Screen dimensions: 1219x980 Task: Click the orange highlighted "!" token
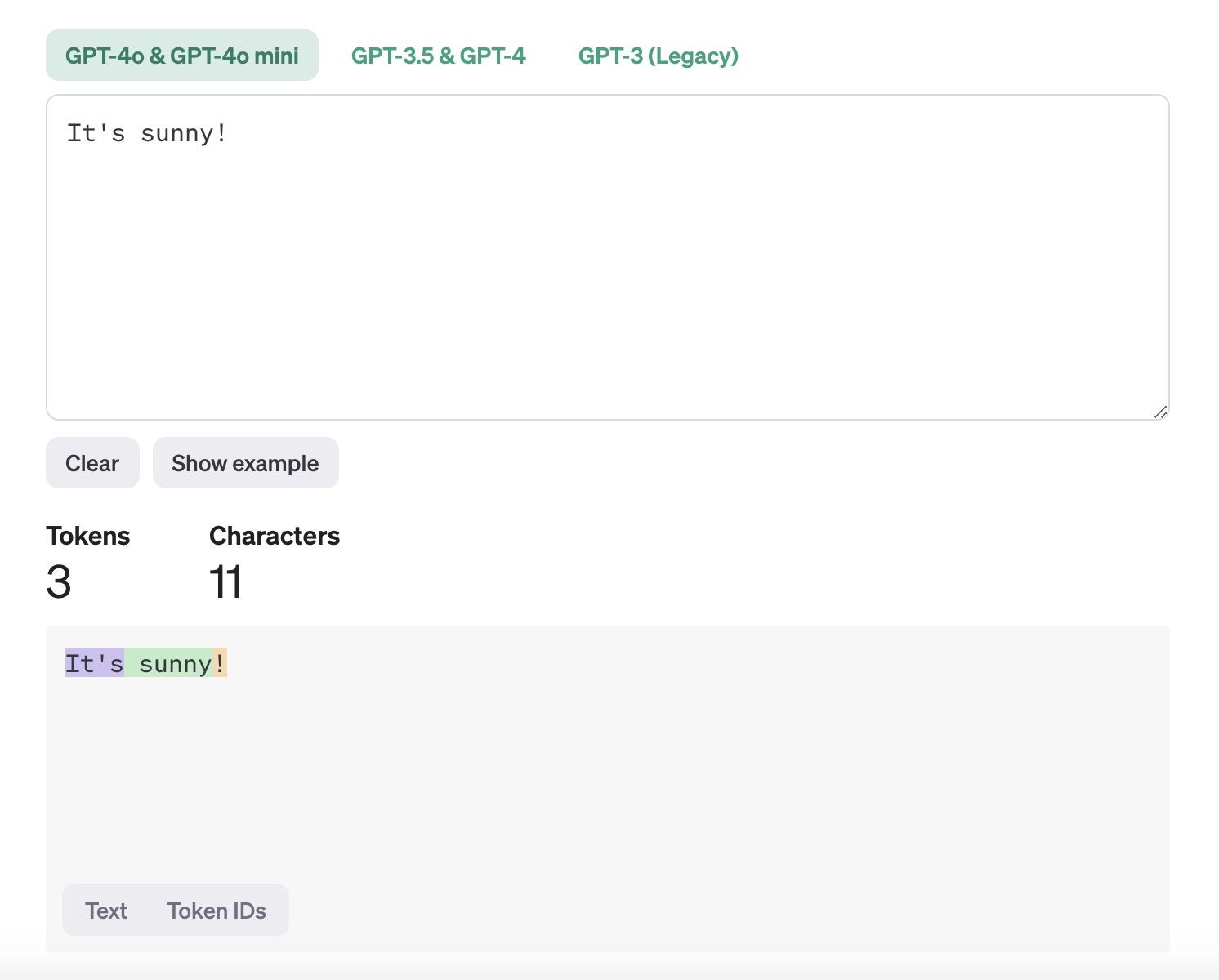click(x=219, y=664)
